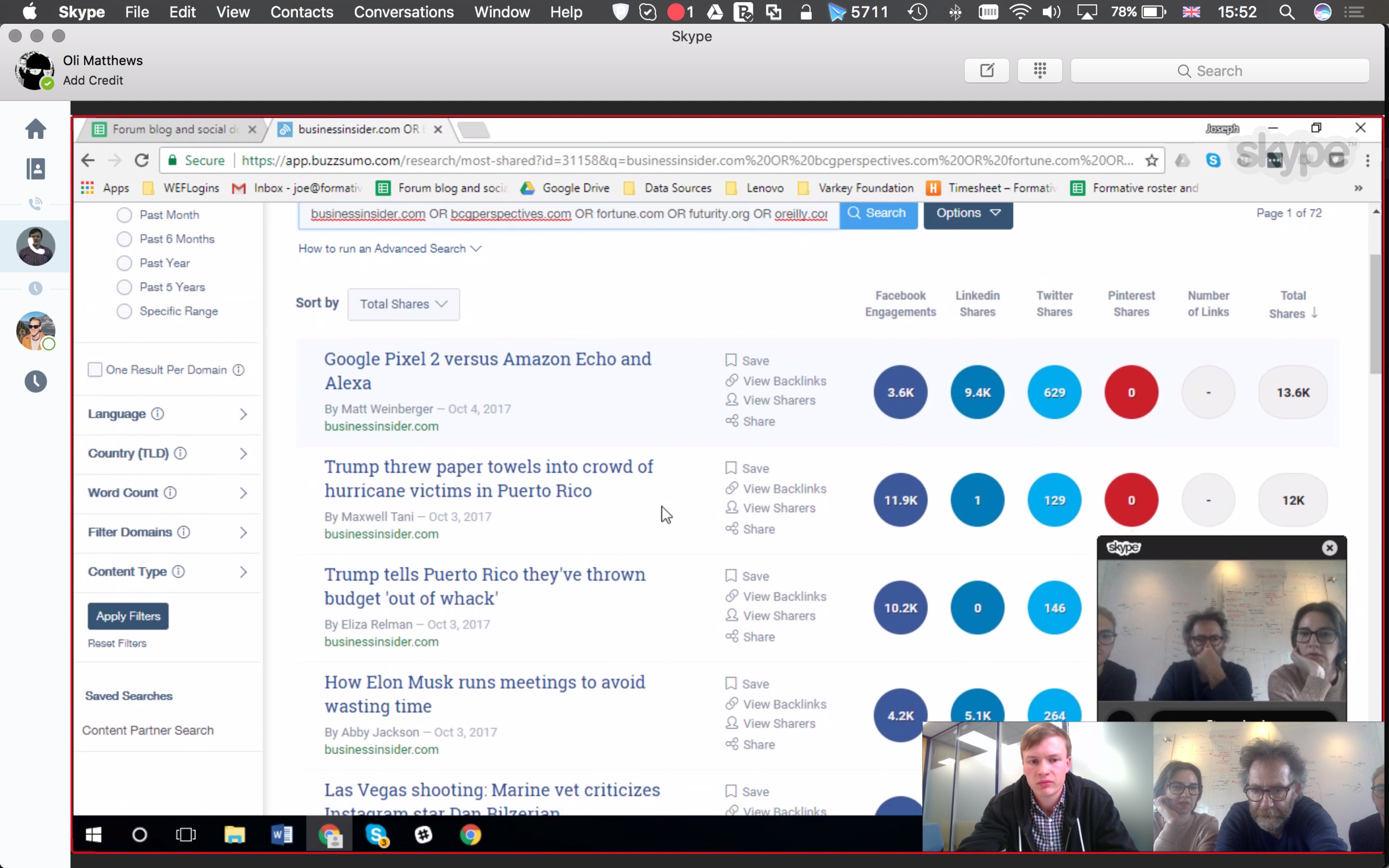Image resolution: width=1389 pixels, height=868 pixels.
Task: Reload the BuzzSumo page
Action: pyautogui.click(x=142, y=160)
